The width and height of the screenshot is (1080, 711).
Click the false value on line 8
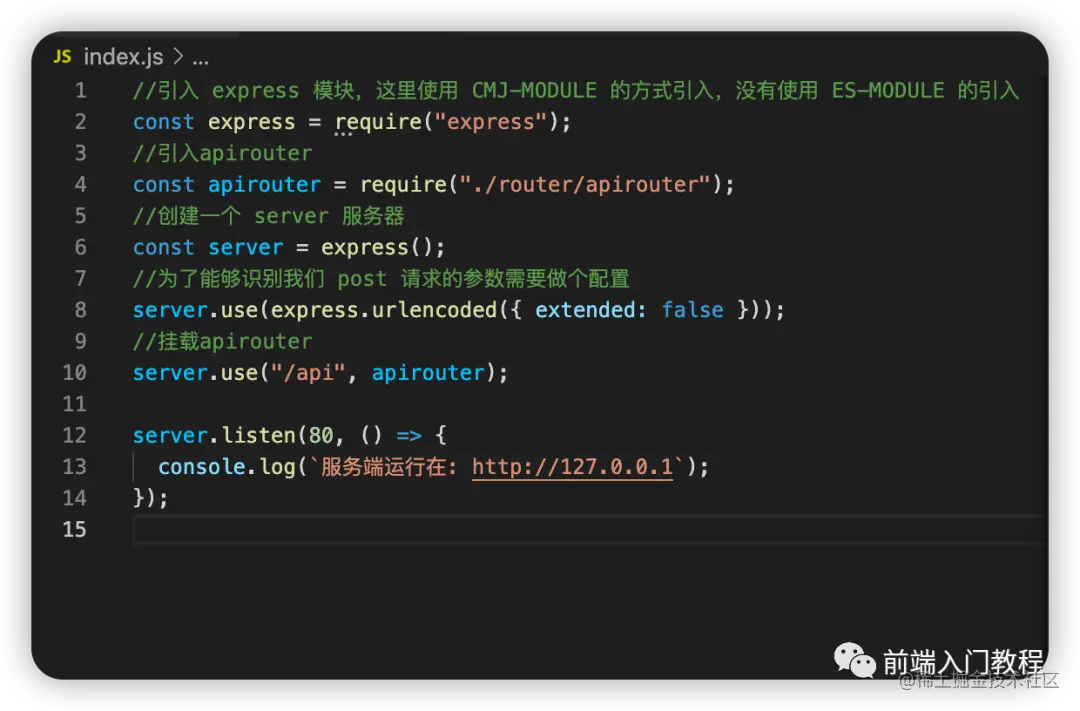[x=692, y=310]
